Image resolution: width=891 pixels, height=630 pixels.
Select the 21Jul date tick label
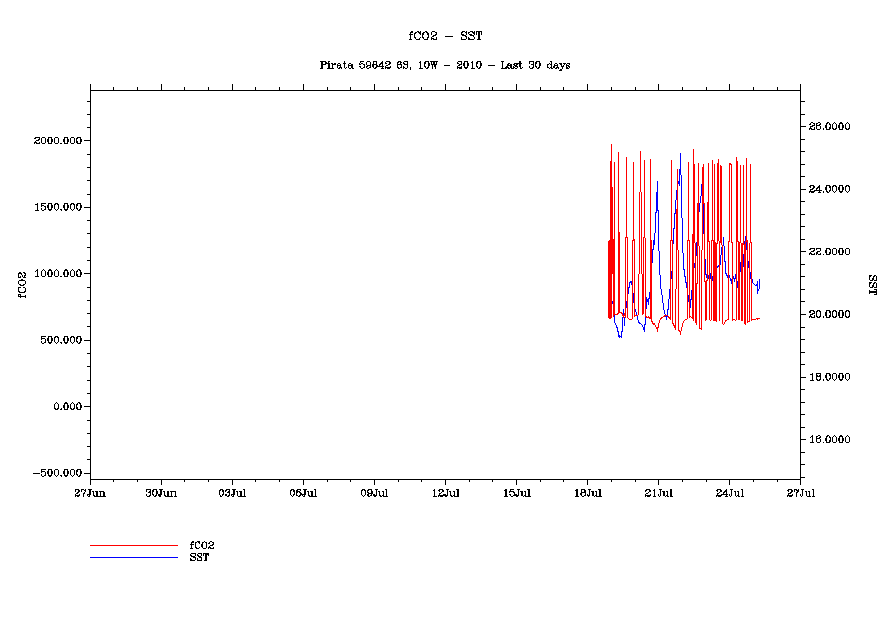click(658, 493)
